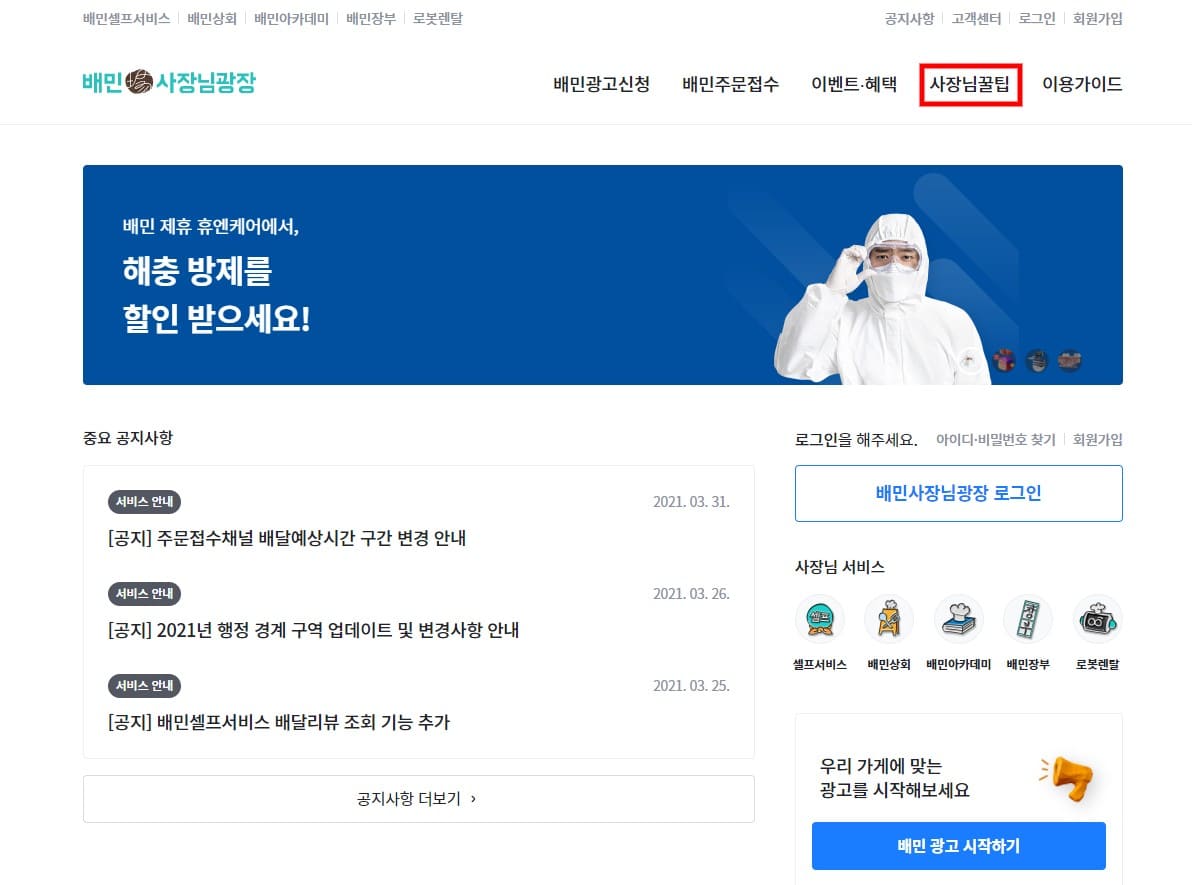Go to 배민상회 in top bar

[212, 18]
